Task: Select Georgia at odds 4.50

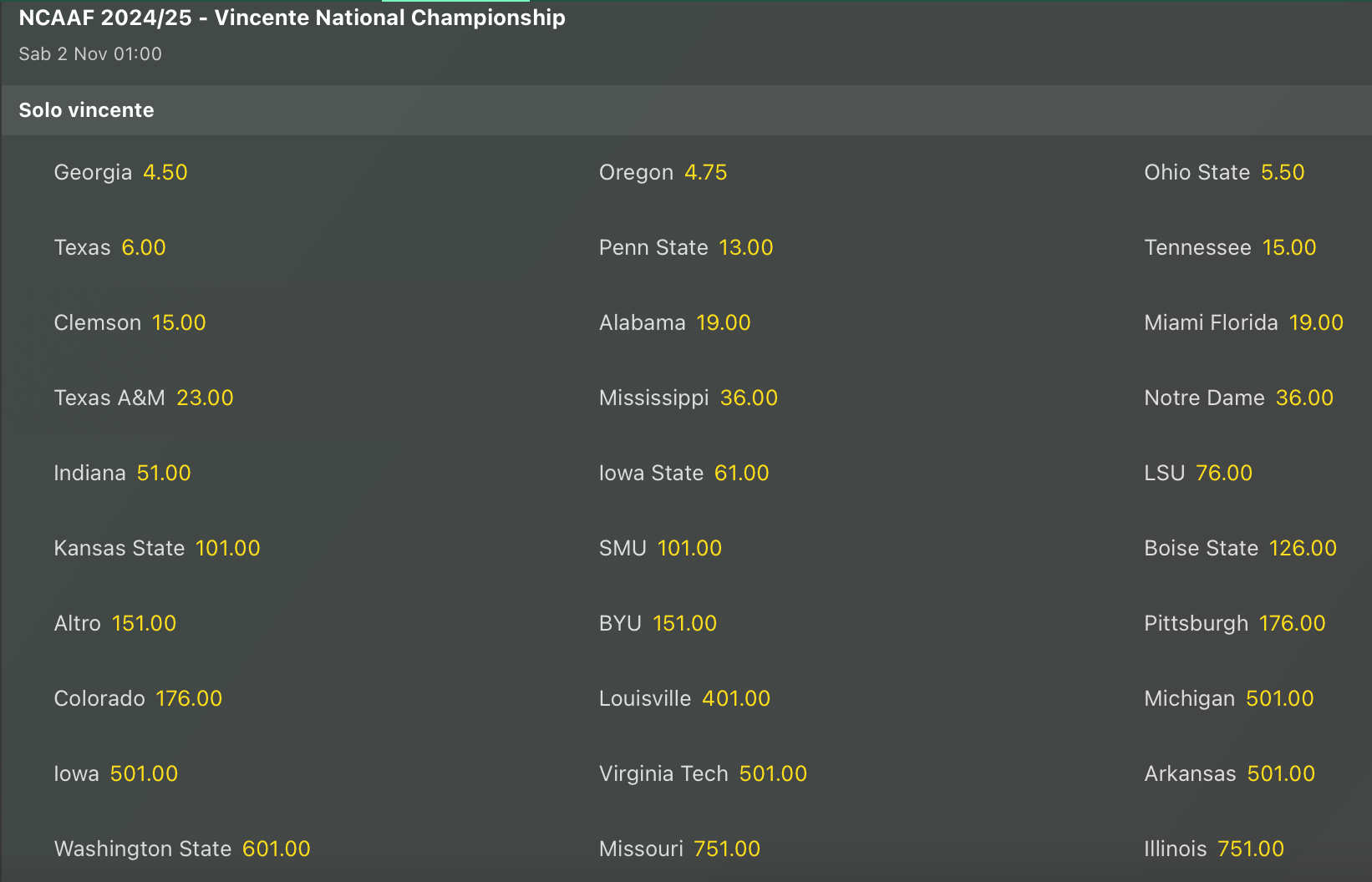Action: 120,172
